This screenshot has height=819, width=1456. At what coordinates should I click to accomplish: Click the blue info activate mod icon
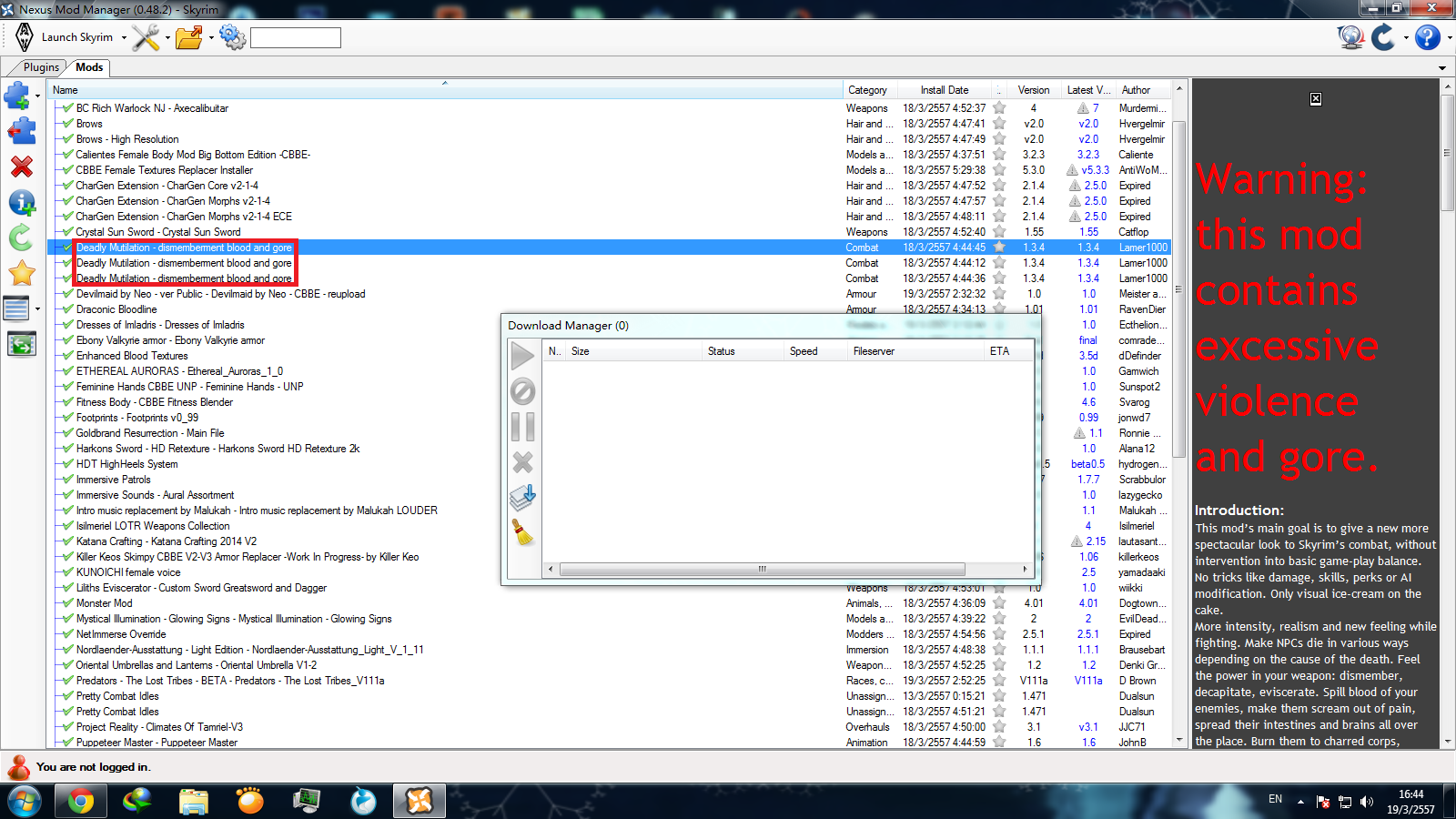[x=21, y=202]
